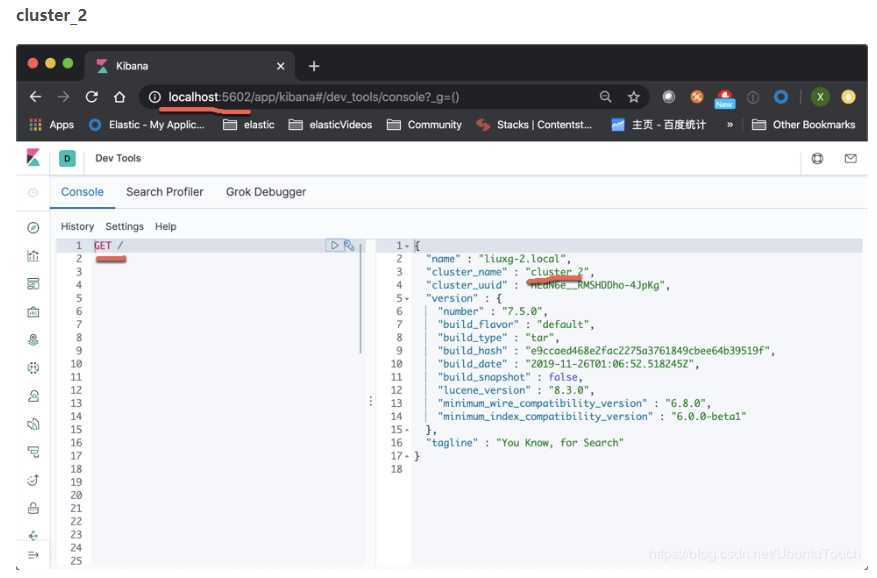Open the Kibana newsfeed mail icon
This screenshot has width=877, height=578.
[850, 158]
